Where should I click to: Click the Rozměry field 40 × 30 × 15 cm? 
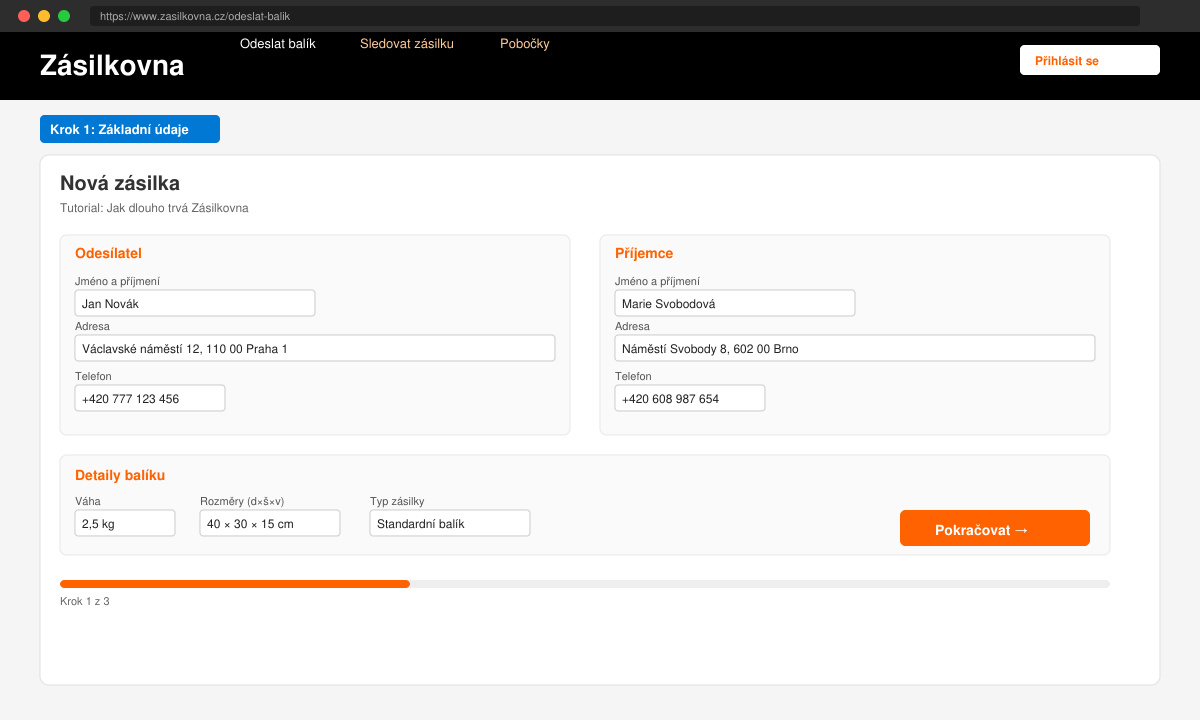click(x=270, y=523)
